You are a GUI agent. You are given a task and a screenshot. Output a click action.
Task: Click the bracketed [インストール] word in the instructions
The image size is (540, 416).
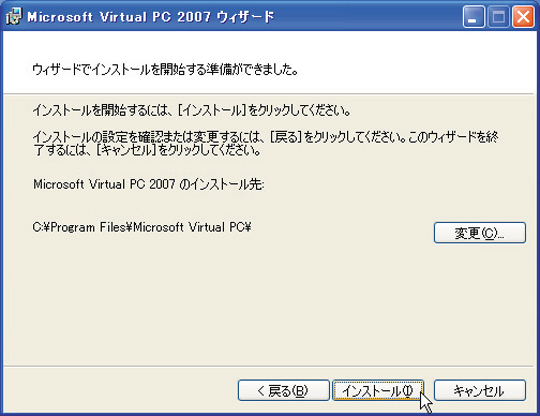(211, 111)
